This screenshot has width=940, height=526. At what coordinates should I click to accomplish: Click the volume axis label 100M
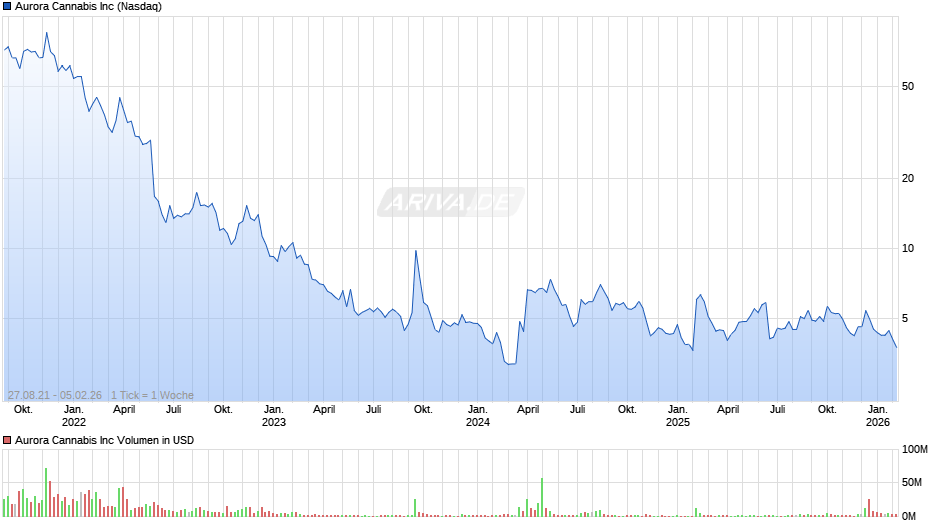click(x=915, y=450)
